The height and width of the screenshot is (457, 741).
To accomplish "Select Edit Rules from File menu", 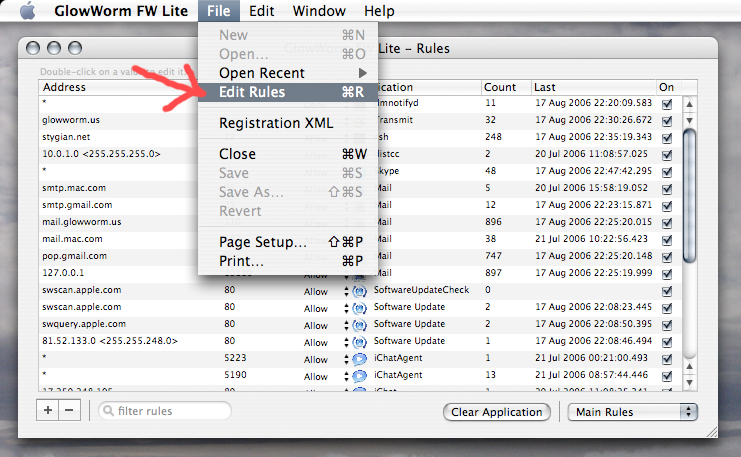I will pyautogui.click(x=288, y=92).
